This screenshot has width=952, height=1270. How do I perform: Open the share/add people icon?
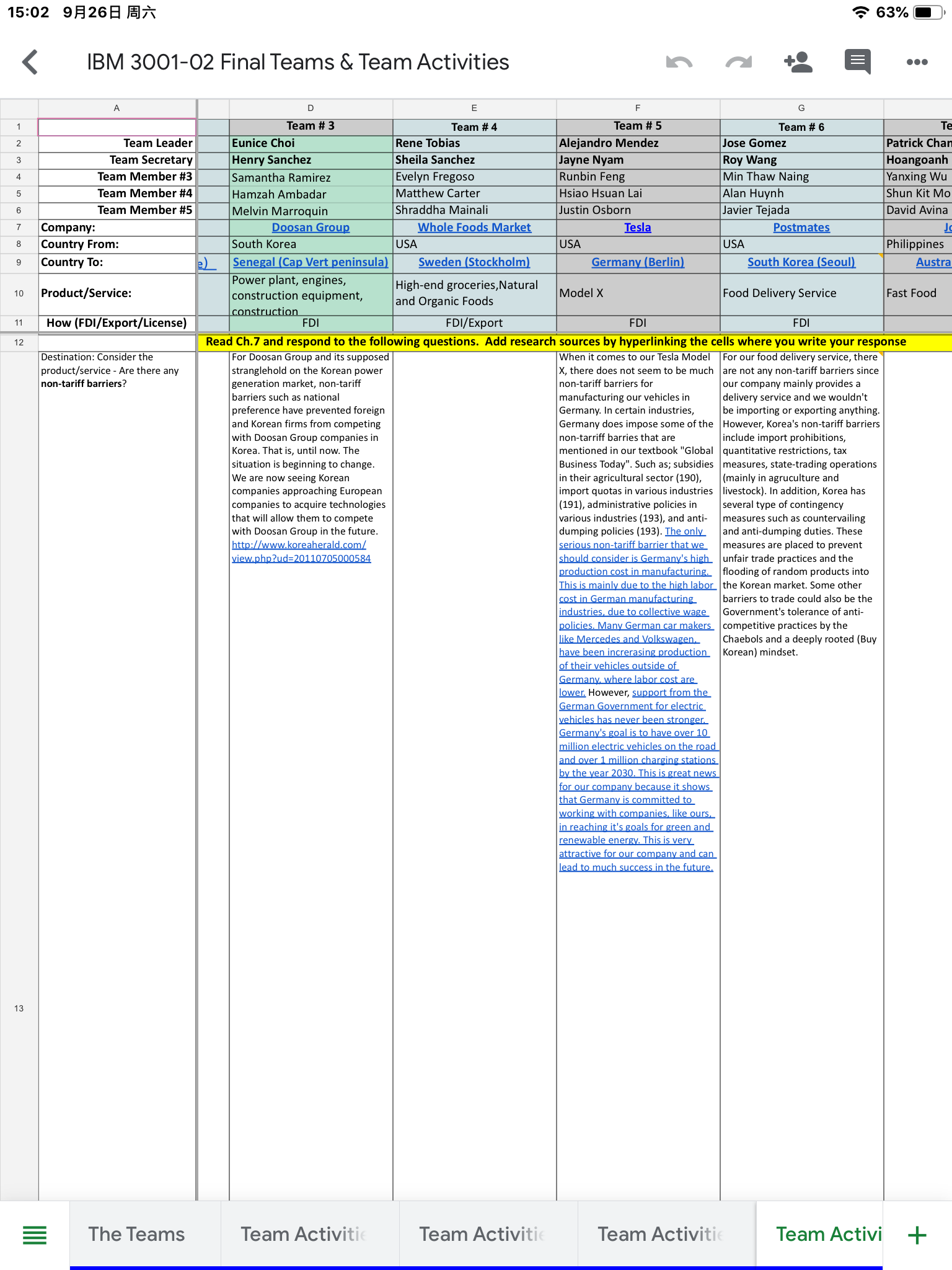click(x=798, y=61)
